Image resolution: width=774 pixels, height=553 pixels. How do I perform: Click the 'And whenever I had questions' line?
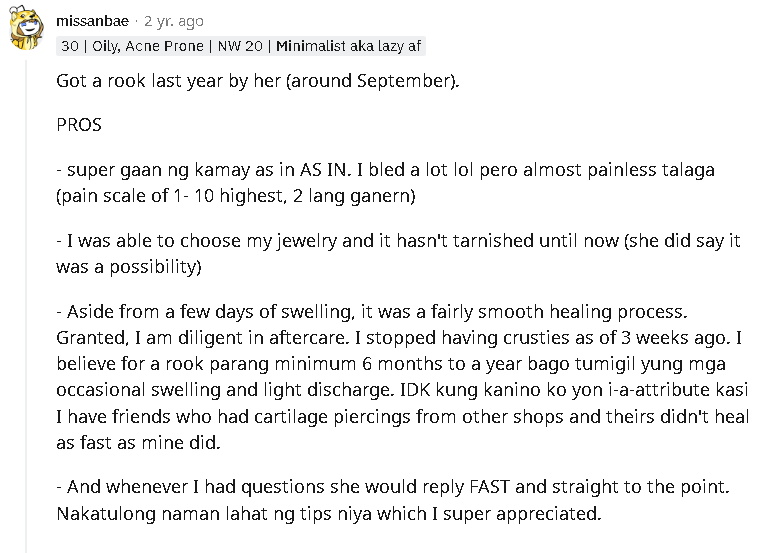[x=392, y=487]
